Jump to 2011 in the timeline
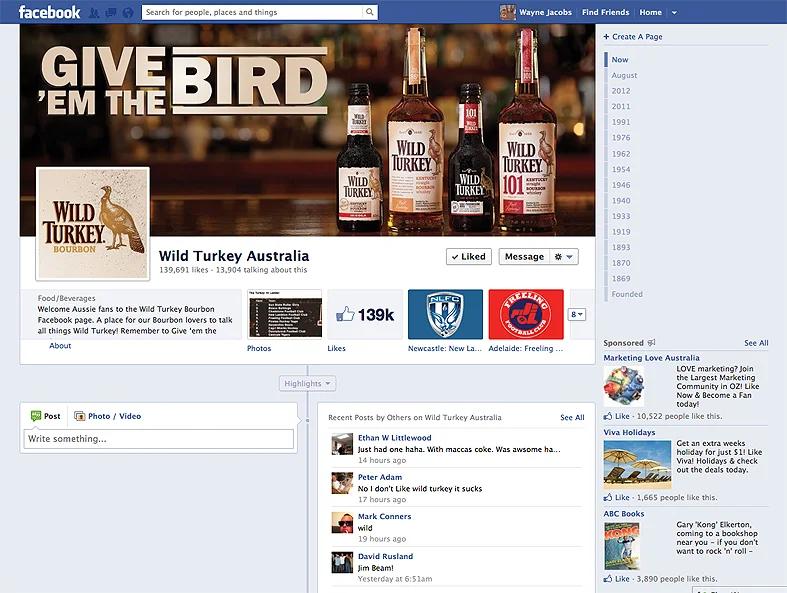The width and height of the screenshot is (787, 593). click(x=621, y=106)
